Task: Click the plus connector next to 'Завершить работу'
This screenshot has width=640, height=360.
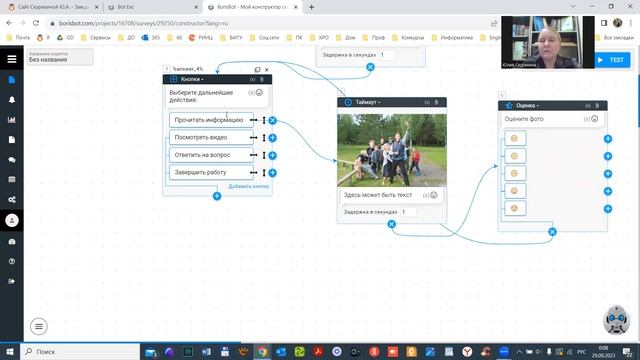Action: (273, 173)
